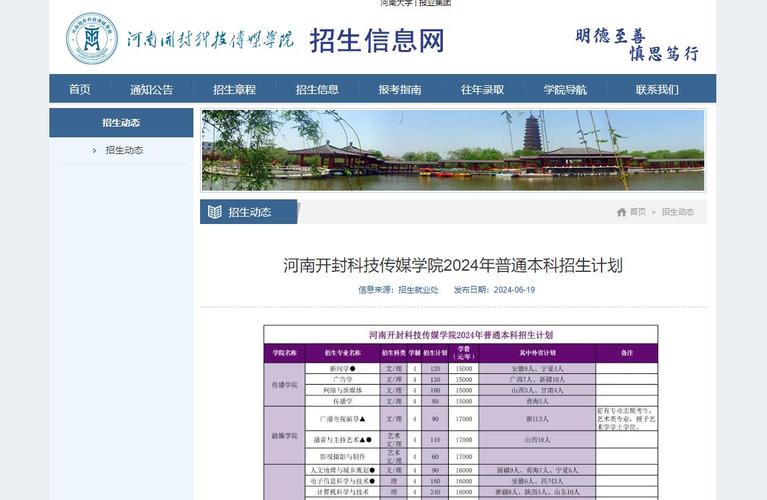
Task: Click the 传播学院 college cell
Action: coord(285,385)
